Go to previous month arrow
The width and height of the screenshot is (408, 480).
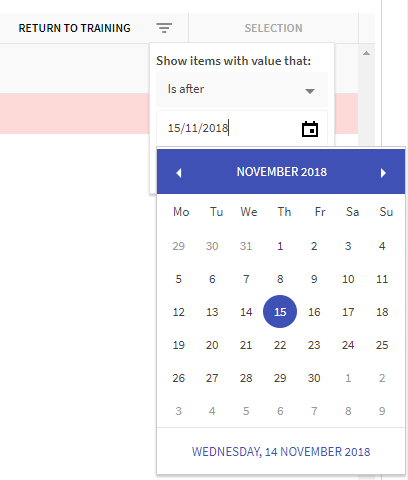(x=179, y=173)
